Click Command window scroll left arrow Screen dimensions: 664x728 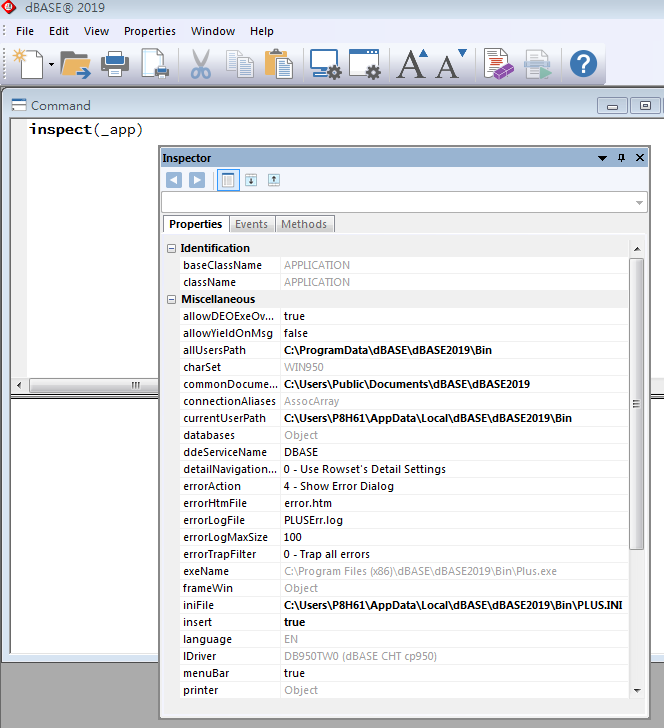pyautogui.click(x=19, y=385)
